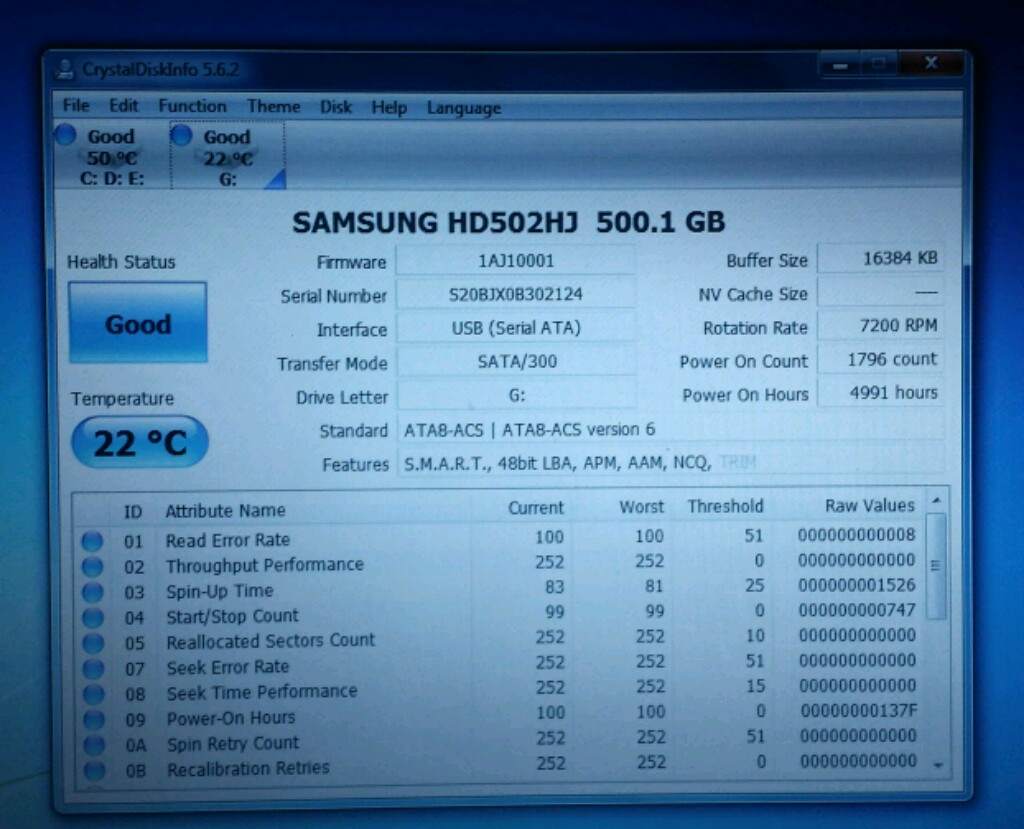Select the Seek Error Rate row

[x=228, y=667]
